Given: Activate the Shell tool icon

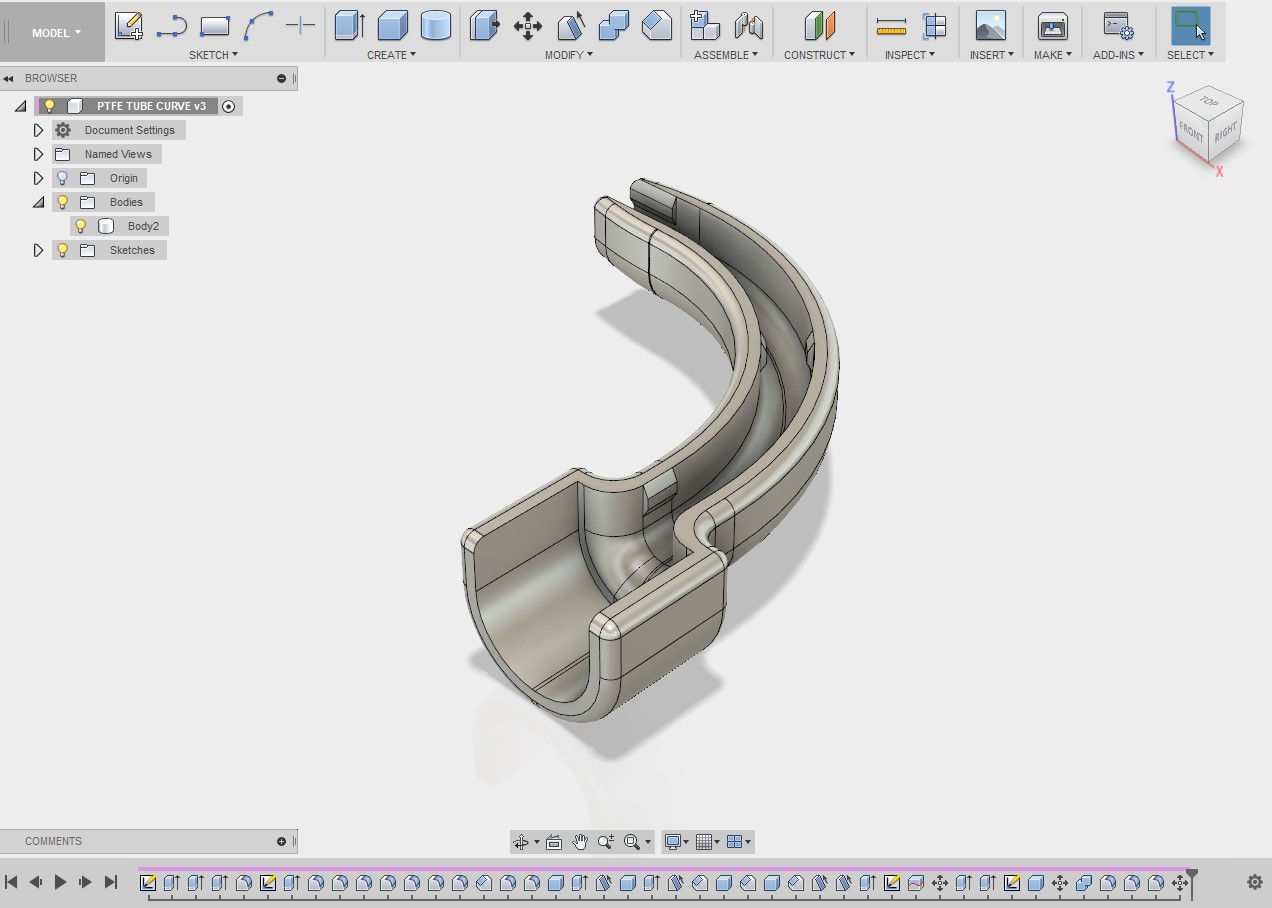Looking at the screenshot, I should pos(657,26).
